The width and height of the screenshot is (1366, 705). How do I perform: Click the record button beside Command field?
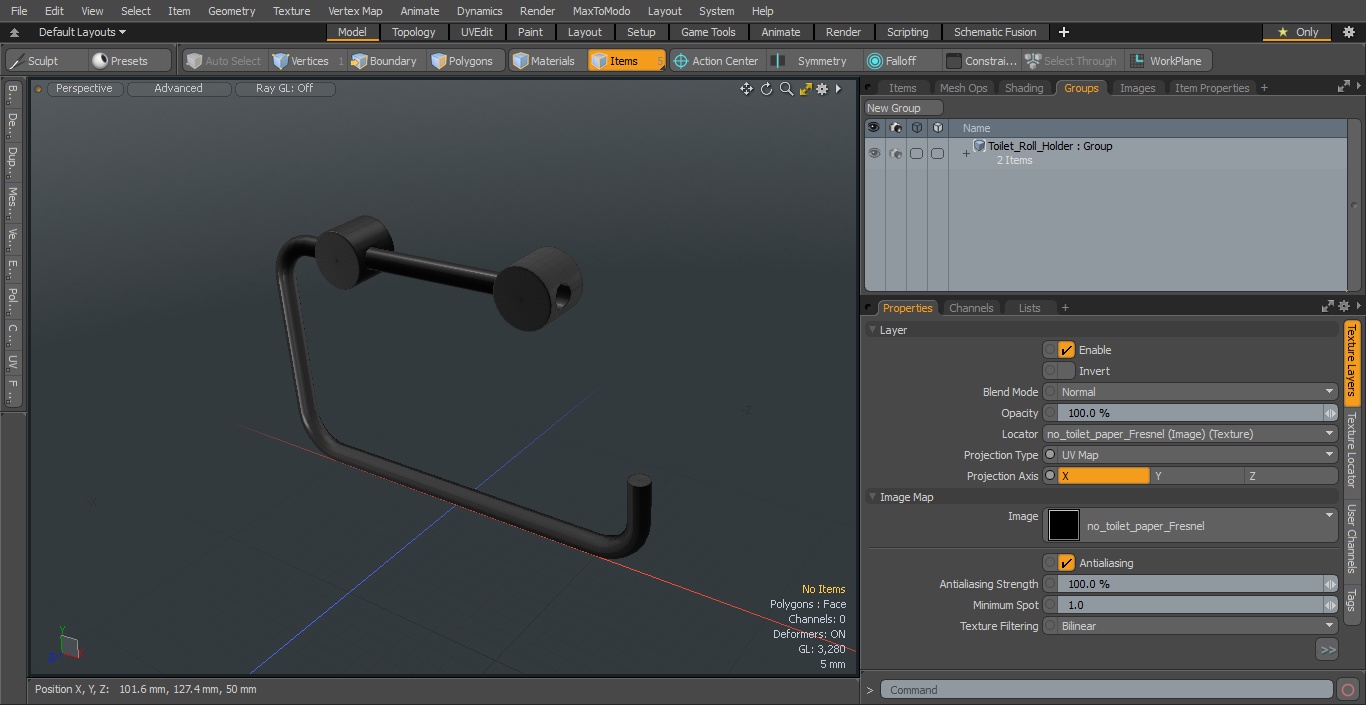point(1348,690)
